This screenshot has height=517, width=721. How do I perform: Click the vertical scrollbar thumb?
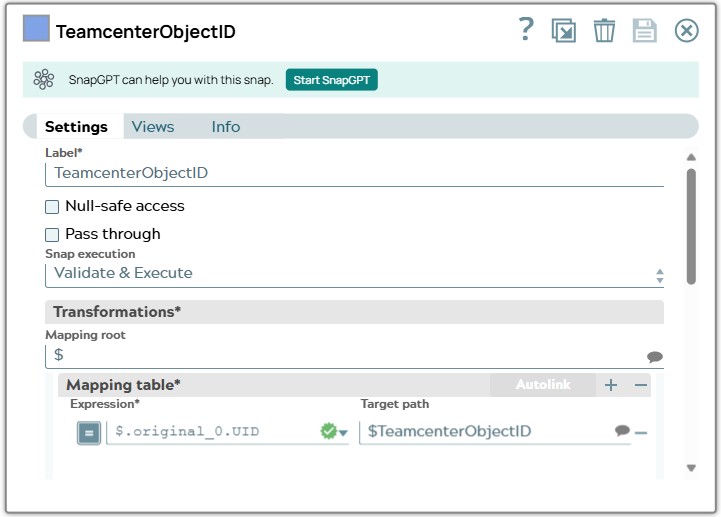point(691,227)
